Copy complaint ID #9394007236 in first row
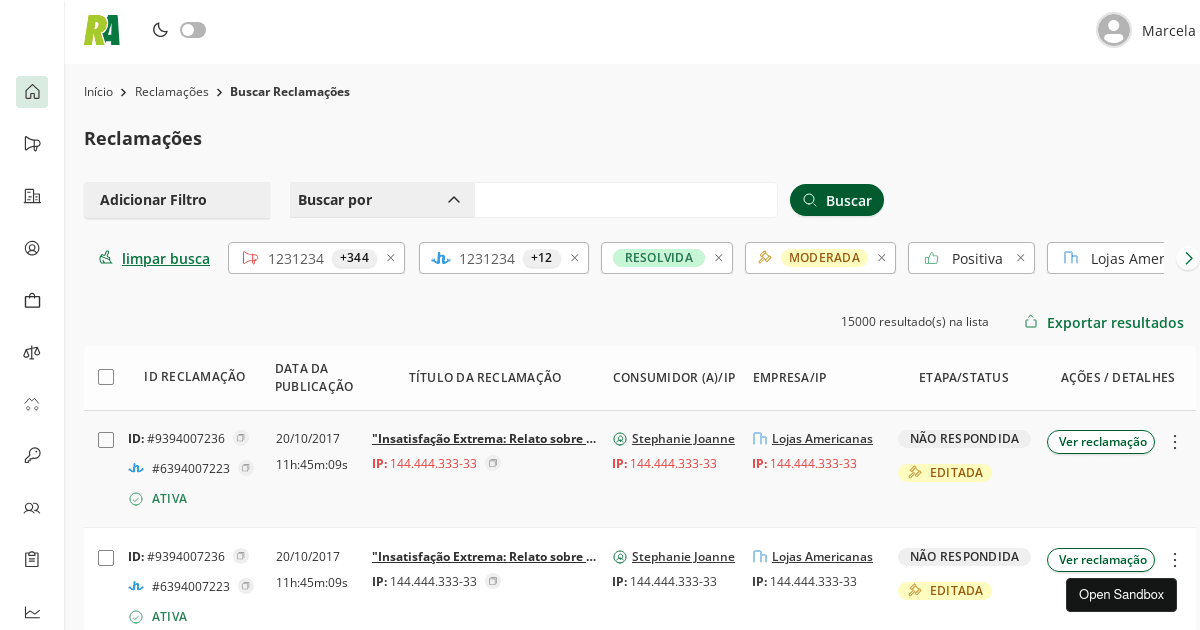 tap(241, 438)
